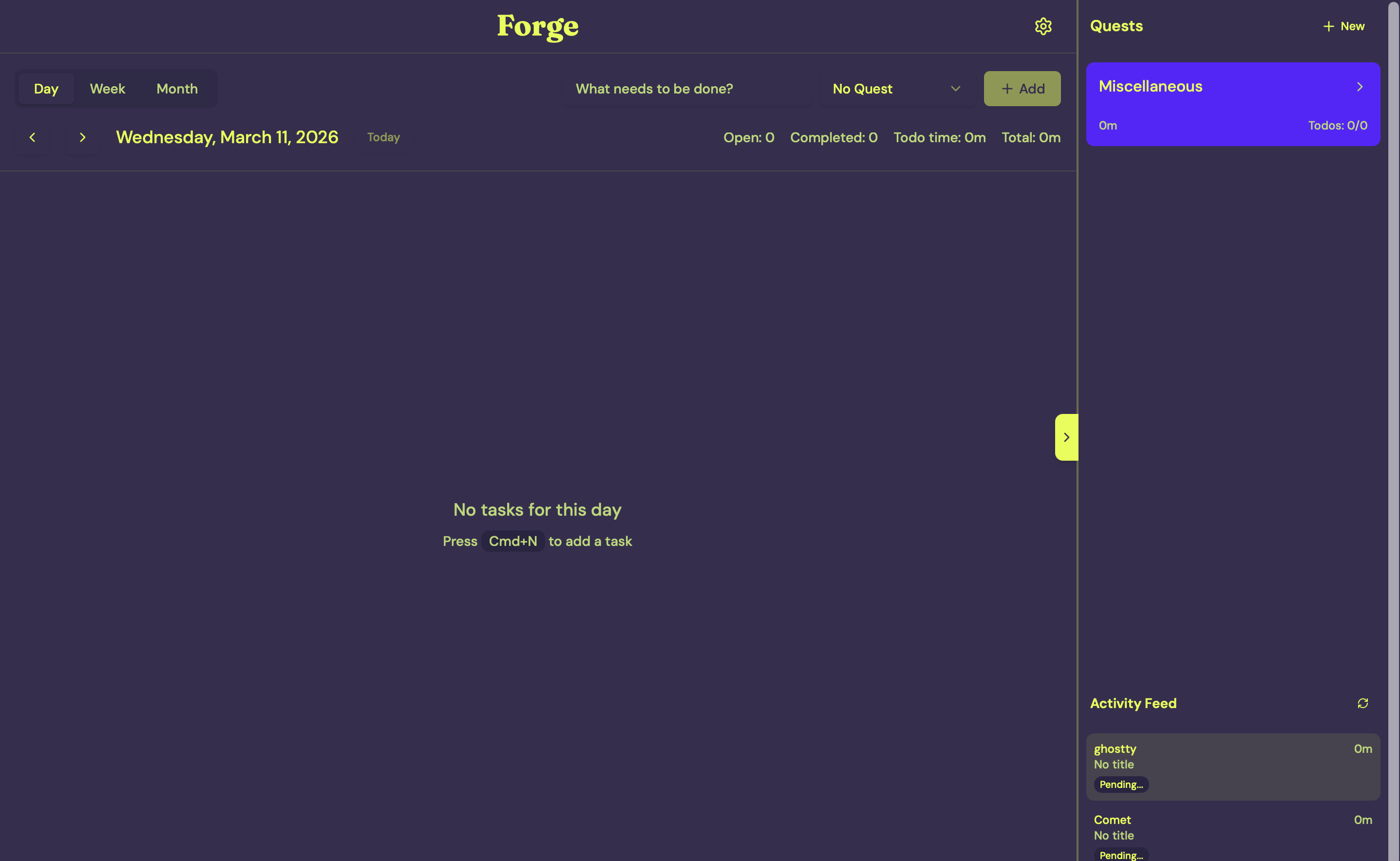Switch to the Month view
Image resolution: width=1400 pixels, height=861 pixels.
tap(176, 88)
